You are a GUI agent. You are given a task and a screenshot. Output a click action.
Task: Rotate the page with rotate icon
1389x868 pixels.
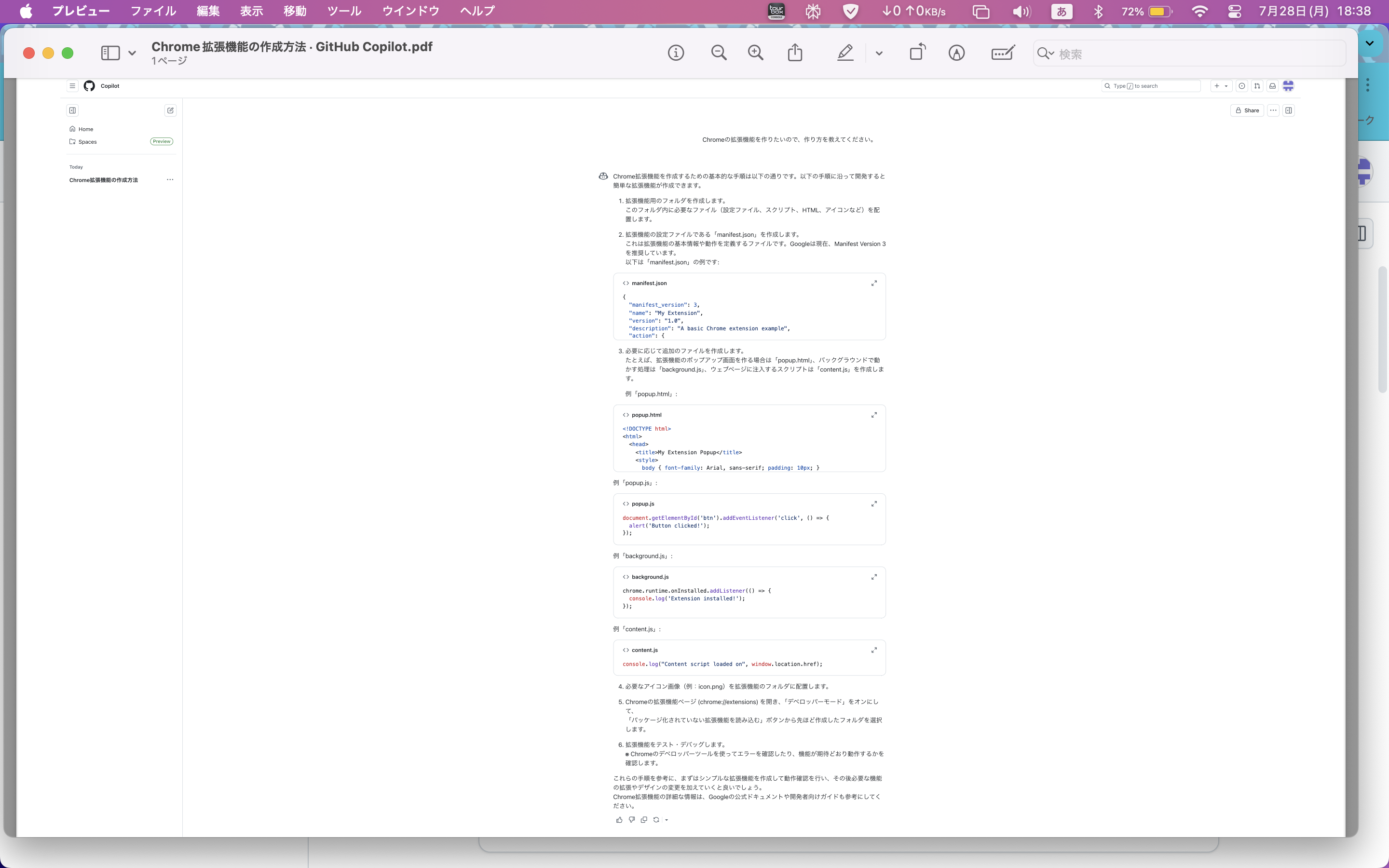tap(917, 52)
